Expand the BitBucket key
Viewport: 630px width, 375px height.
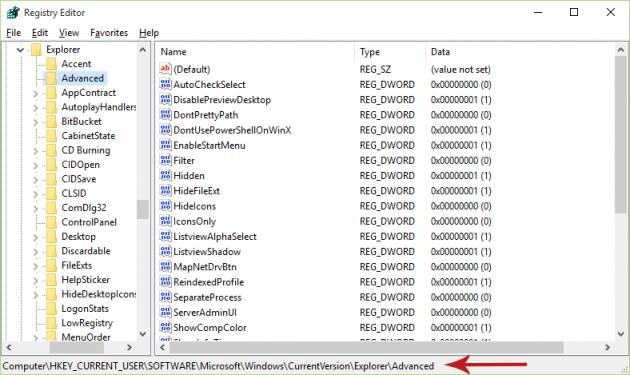coord(35,122)
